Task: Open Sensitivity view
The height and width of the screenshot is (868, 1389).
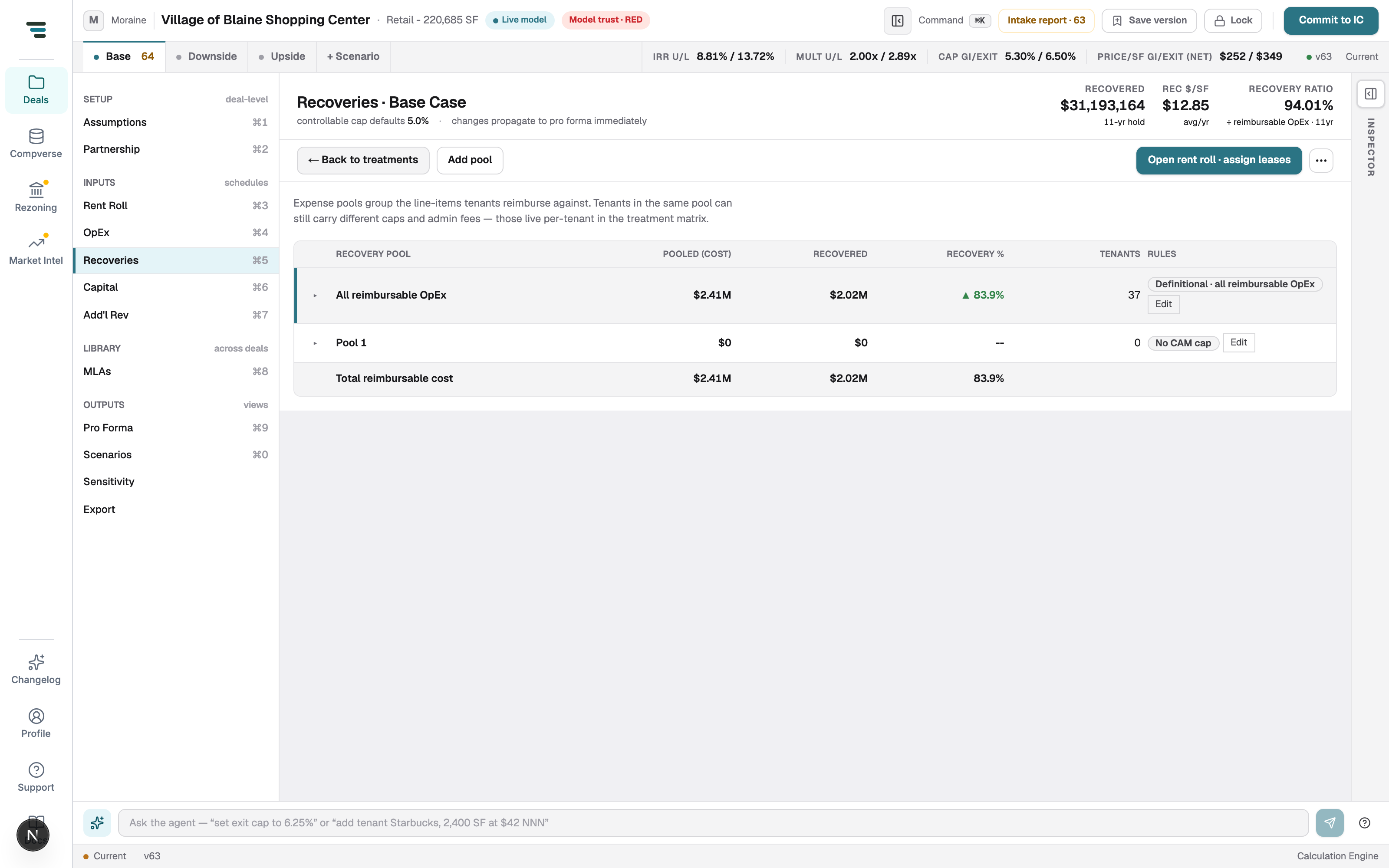Action: point(176,482)
